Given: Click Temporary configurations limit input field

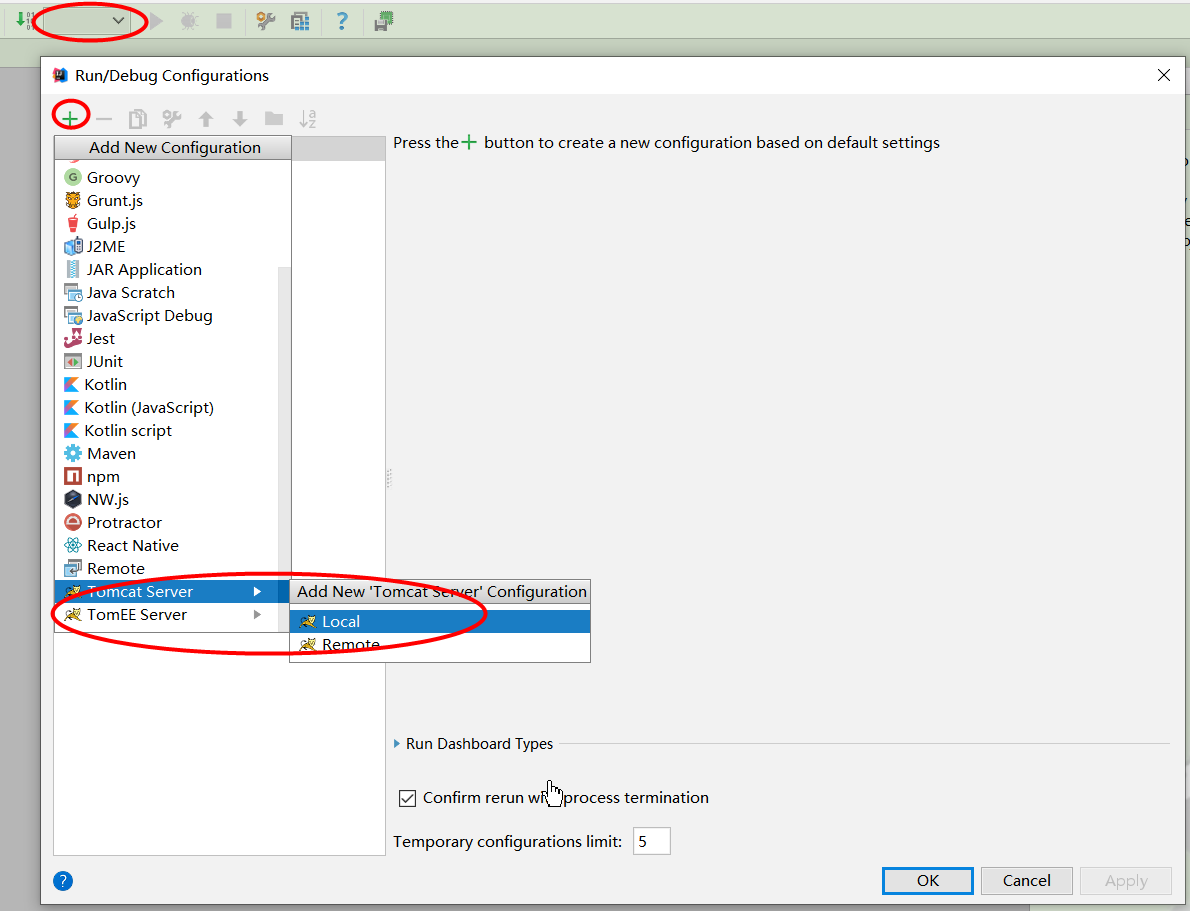Looking at the screenshot, I should click(x=652, y=841).
